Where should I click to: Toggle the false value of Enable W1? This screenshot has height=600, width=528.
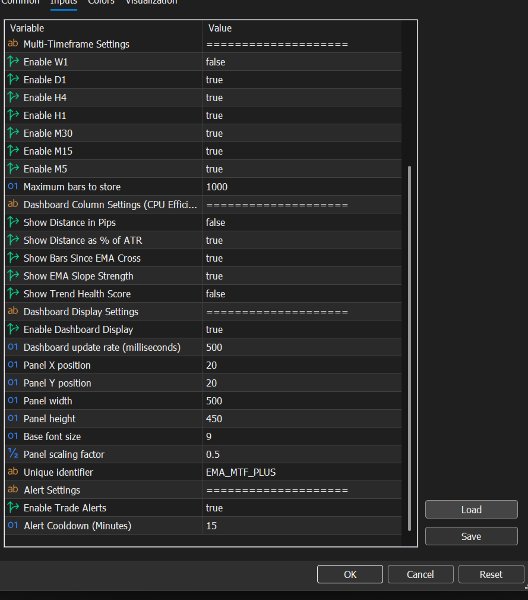215,62
